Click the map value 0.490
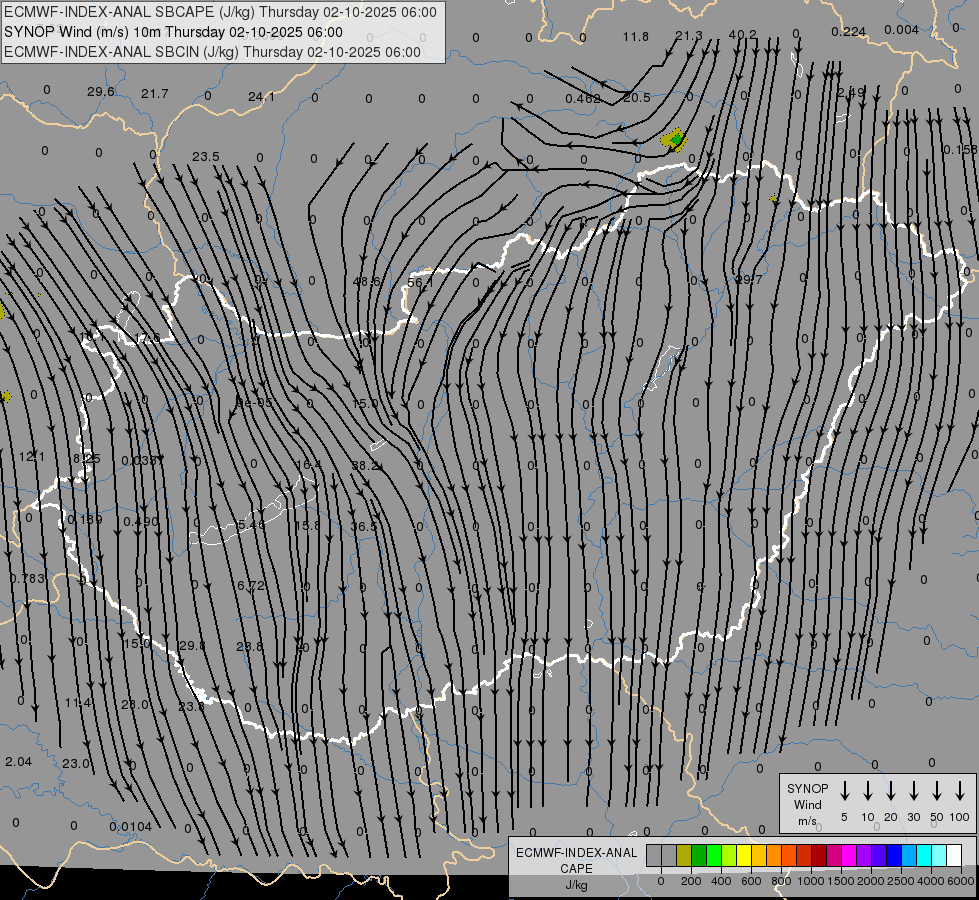This screenshot has height=900, width=979. 140,522
